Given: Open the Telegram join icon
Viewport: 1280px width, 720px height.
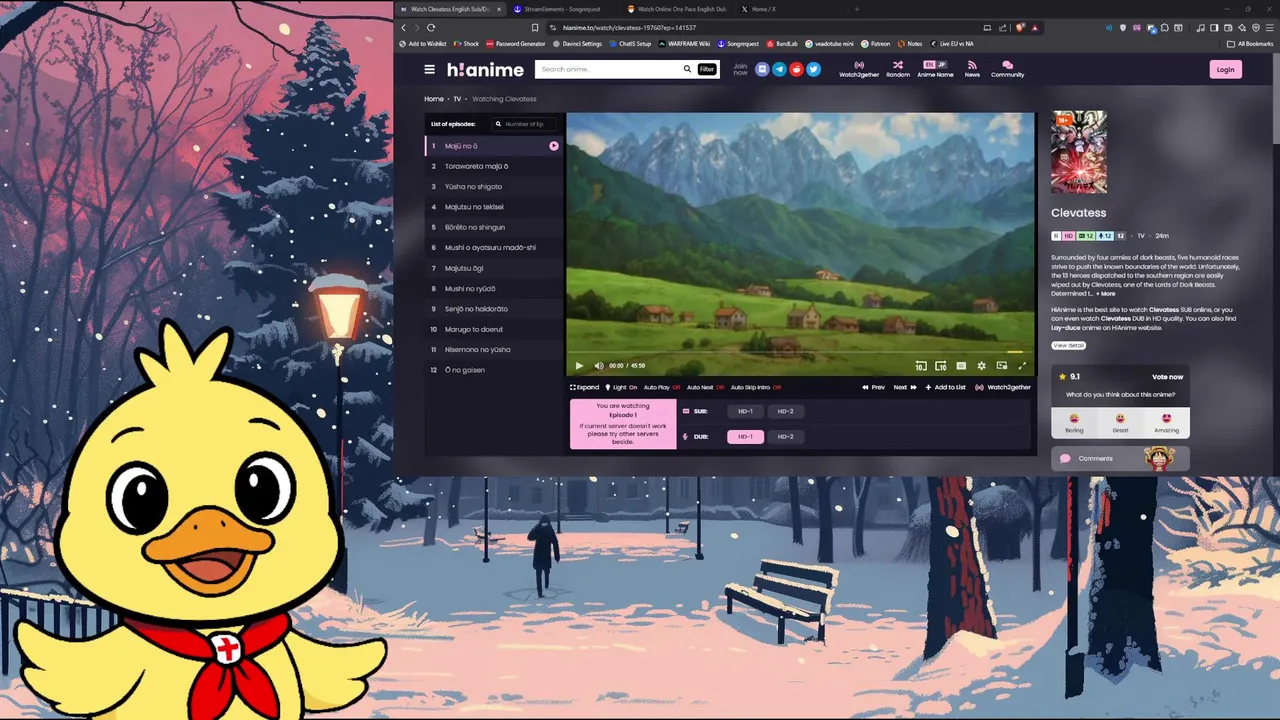Looking at the screenshot, I should [779, 69].
